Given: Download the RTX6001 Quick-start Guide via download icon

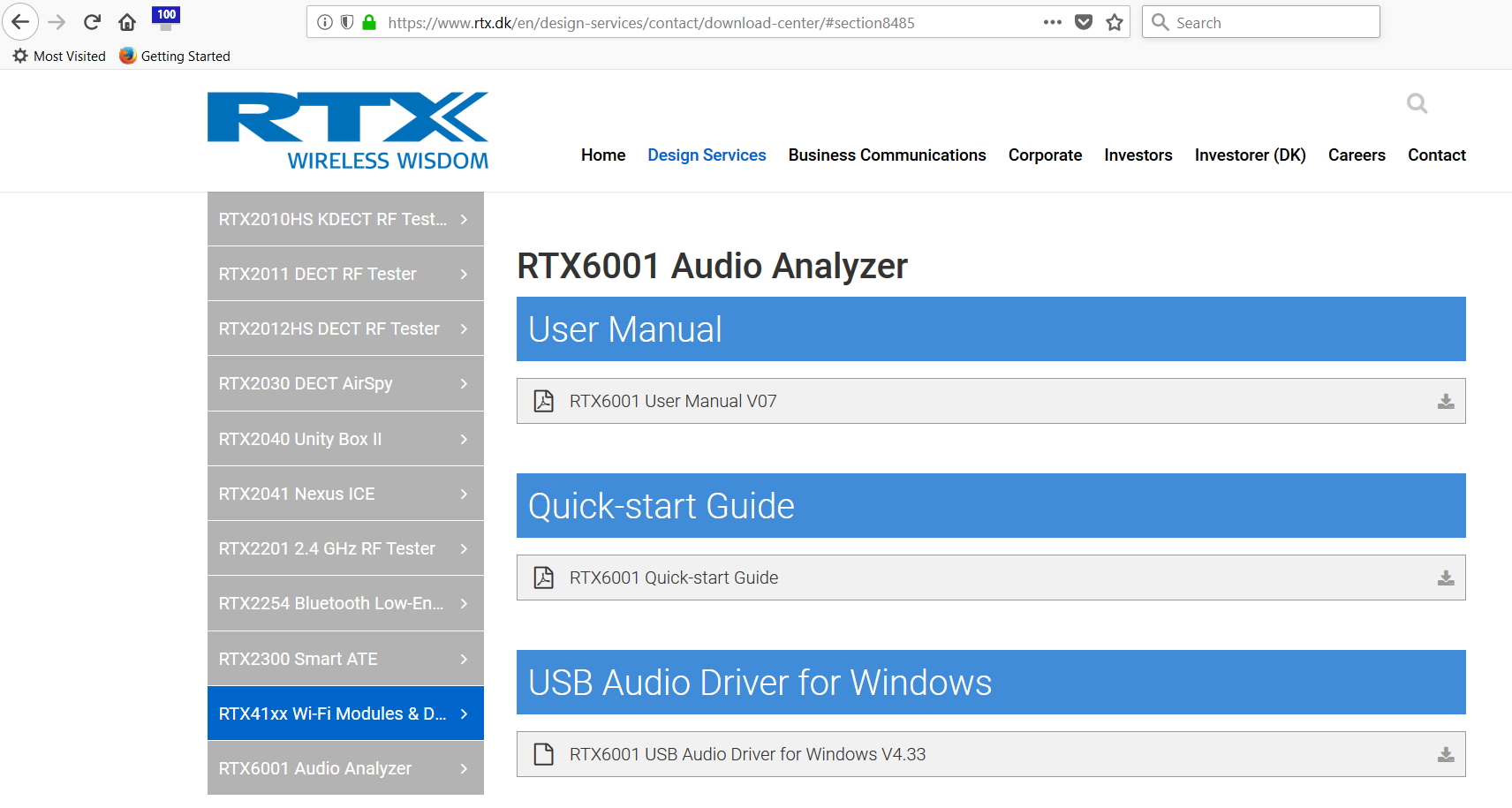Looking at the screenshot, I should click(1446, 578).
